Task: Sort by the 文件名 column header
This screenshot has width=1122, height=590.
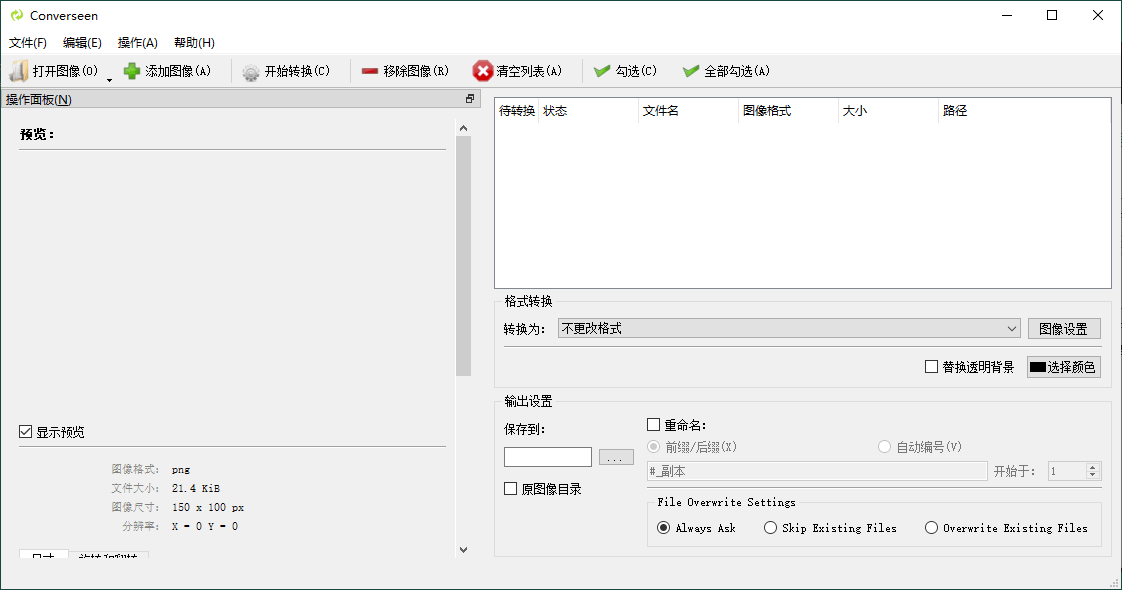Action: pyautogui.click(x=688, y=111)
